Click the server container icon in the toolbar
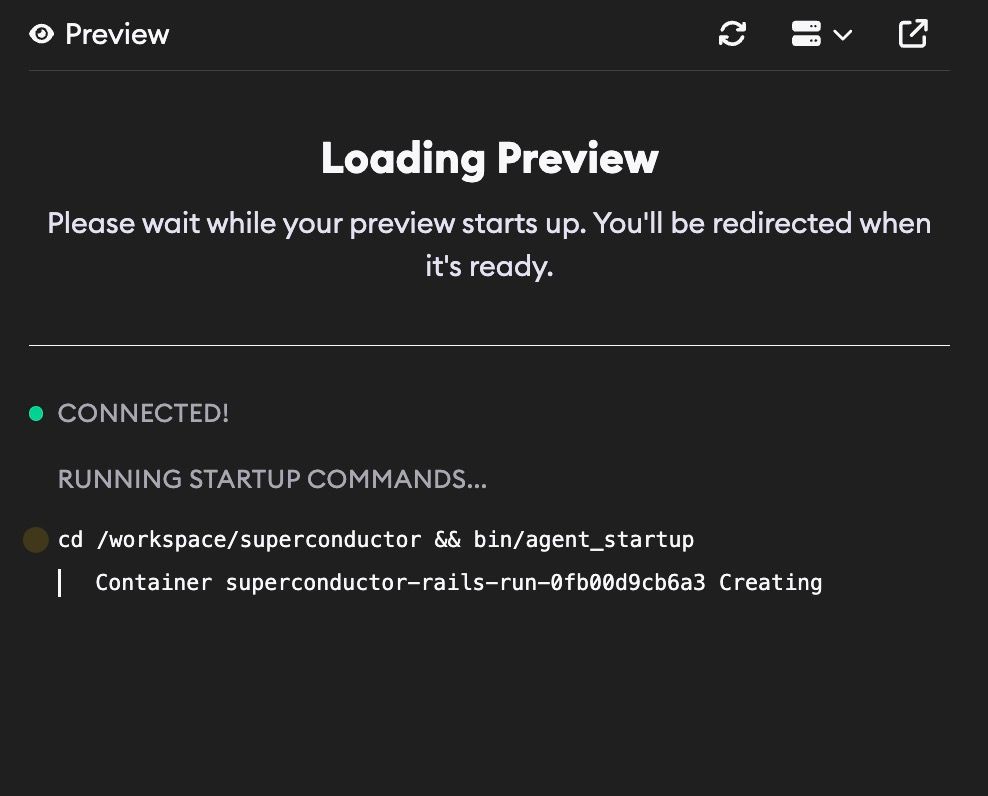988x796 pixels. coord(806,33)
